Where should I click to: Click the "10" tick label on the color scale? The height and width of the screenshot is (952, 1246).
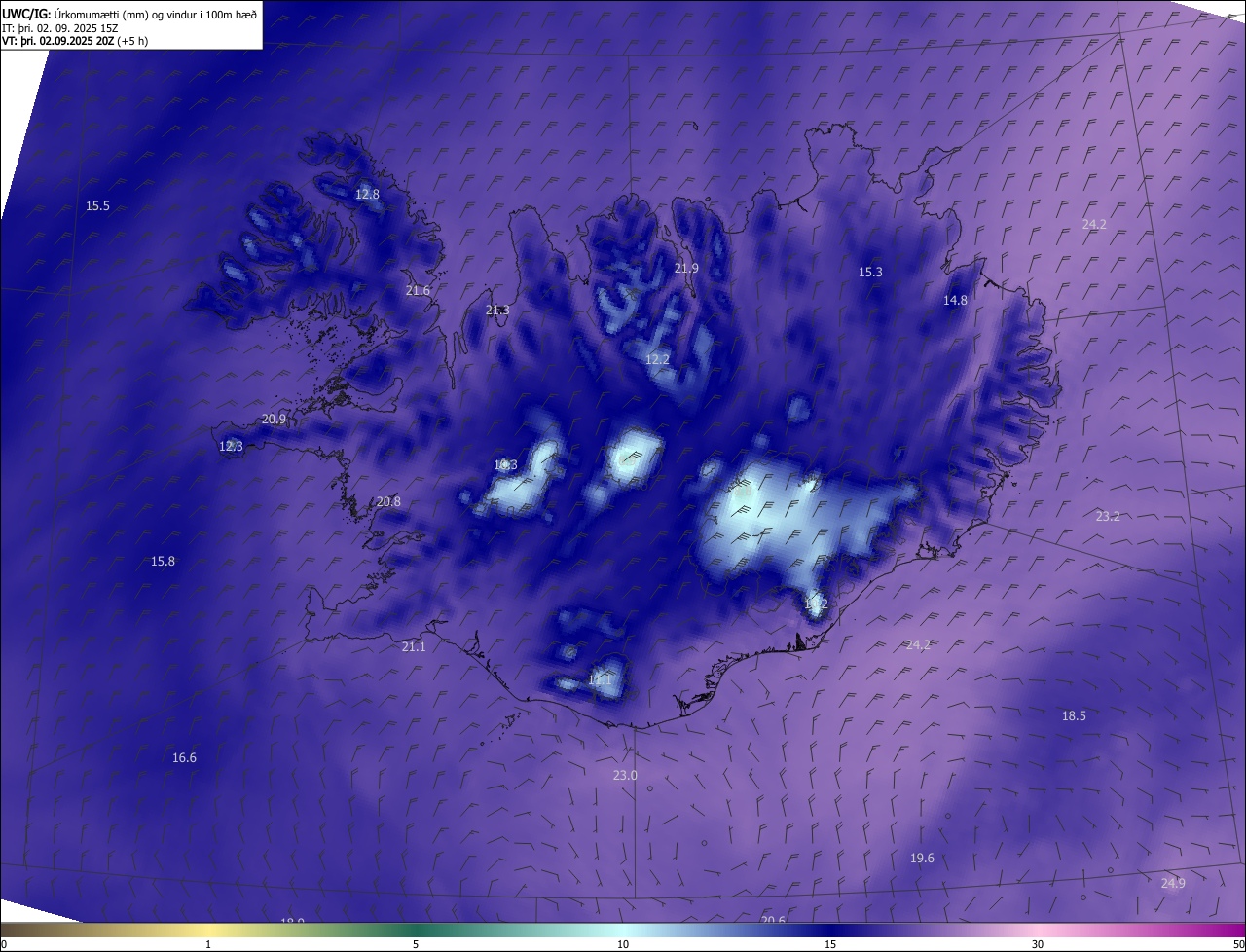click(x=623, y=944)
